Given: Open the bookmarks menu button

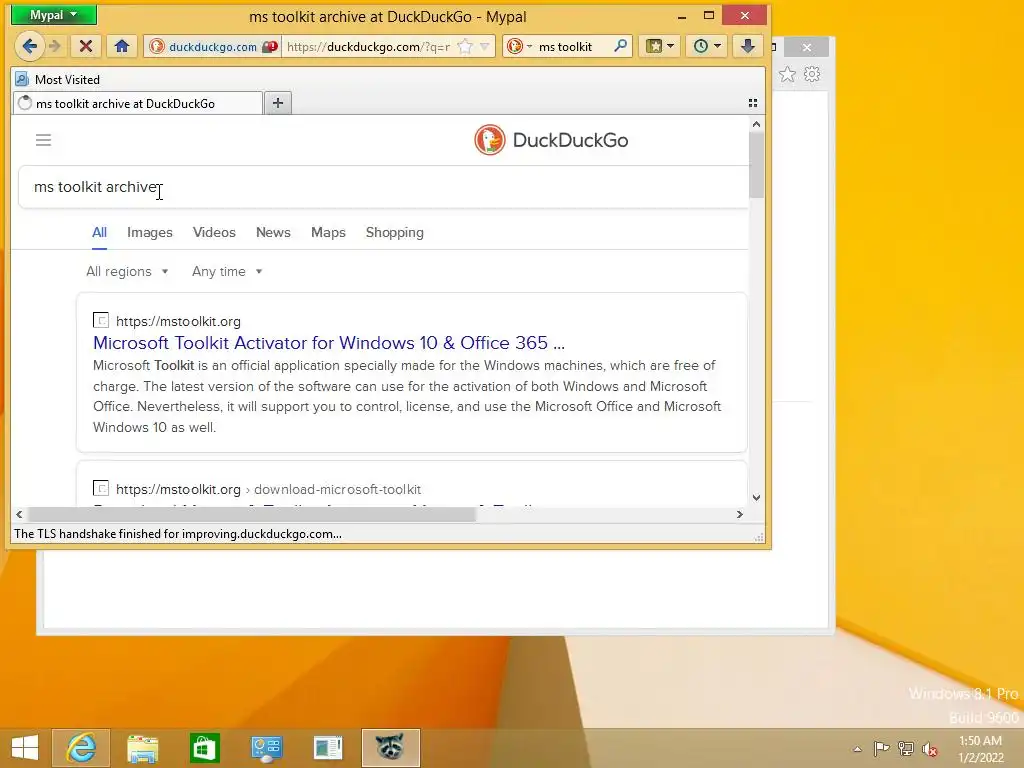Looking at the screenshot, I should tap(659, 46).
